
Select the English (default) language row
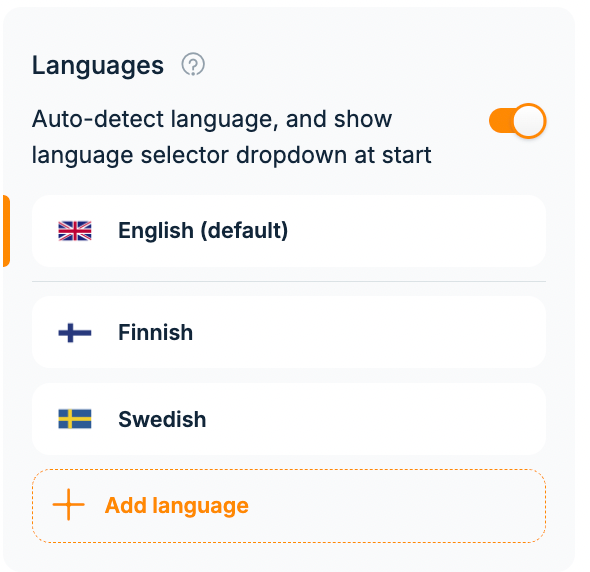pyautogui.click(x=289, y=231)
